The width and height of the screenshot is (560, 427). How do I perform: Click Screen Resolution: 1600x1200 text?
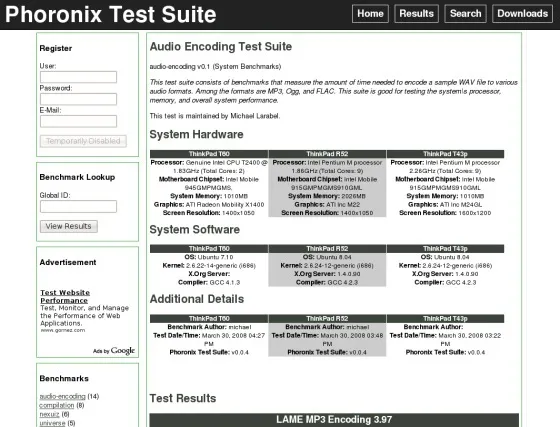(445, 213)
